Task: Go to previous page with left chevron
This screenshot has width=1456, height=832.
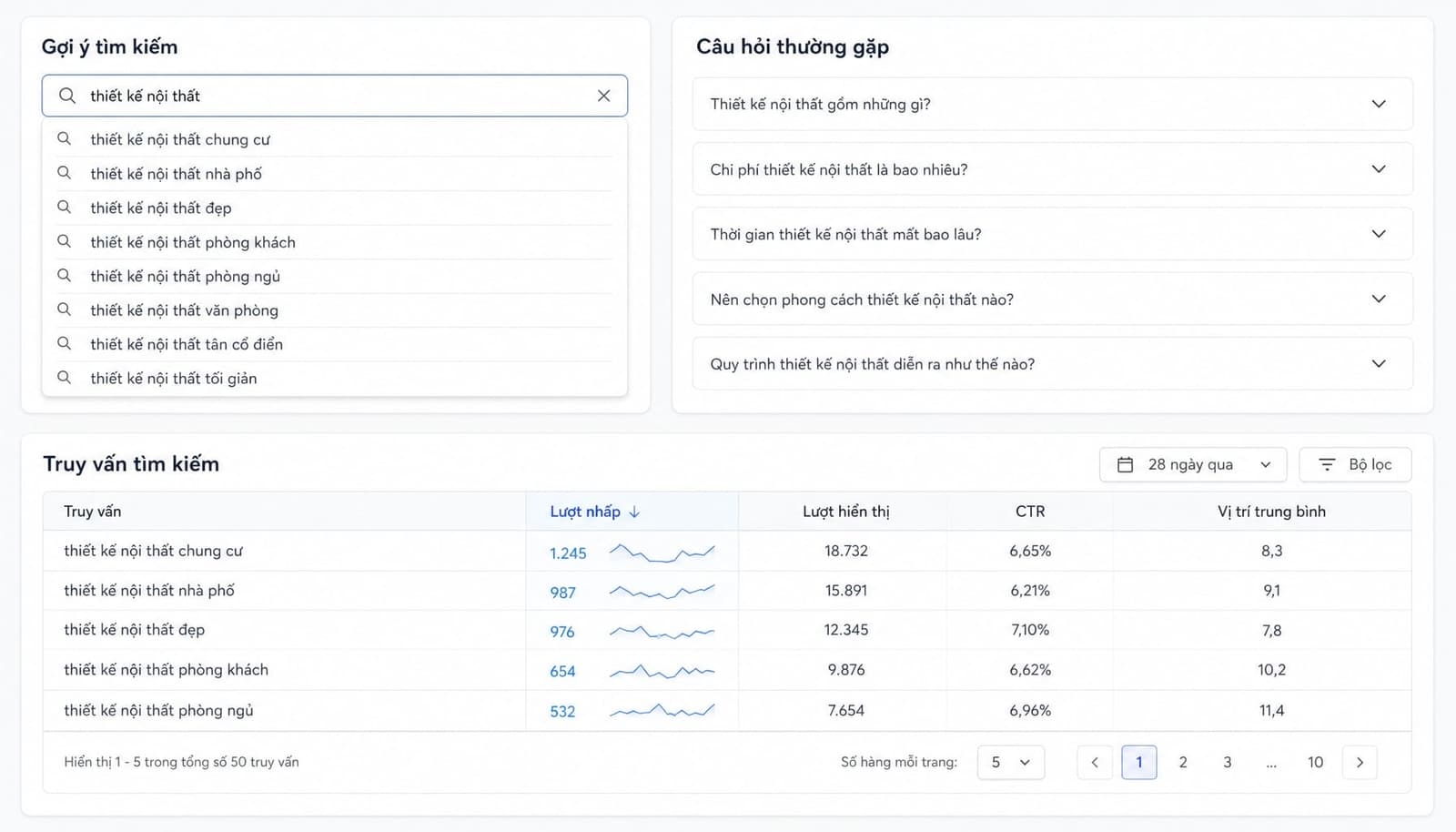Action: (x=1095, y=762)
